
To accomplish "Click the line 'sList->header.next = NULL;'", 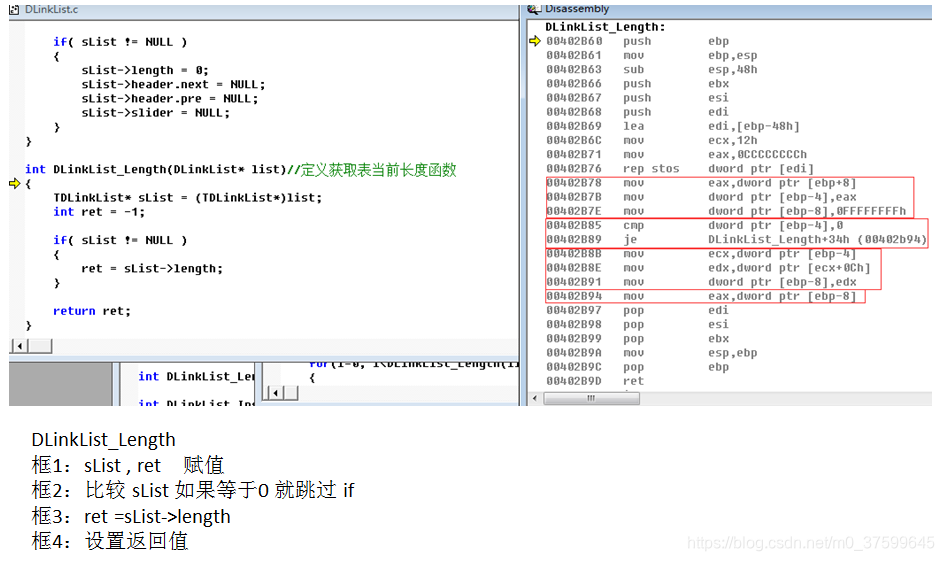I will 173,84.
